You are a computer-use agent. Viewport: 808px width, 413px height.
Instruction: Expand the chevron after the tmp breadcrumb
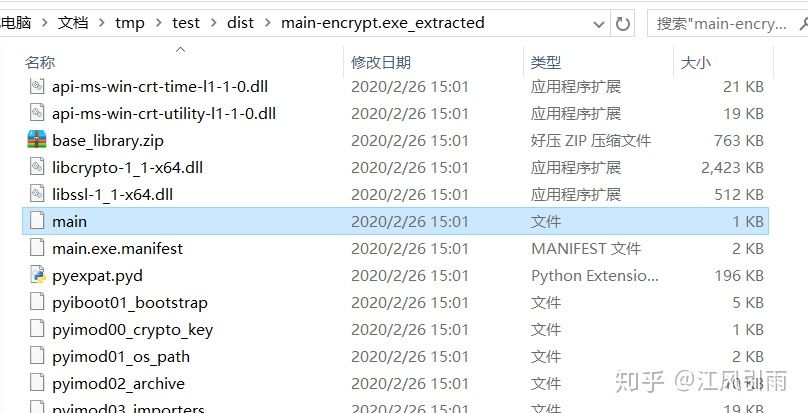pos(158,23)
